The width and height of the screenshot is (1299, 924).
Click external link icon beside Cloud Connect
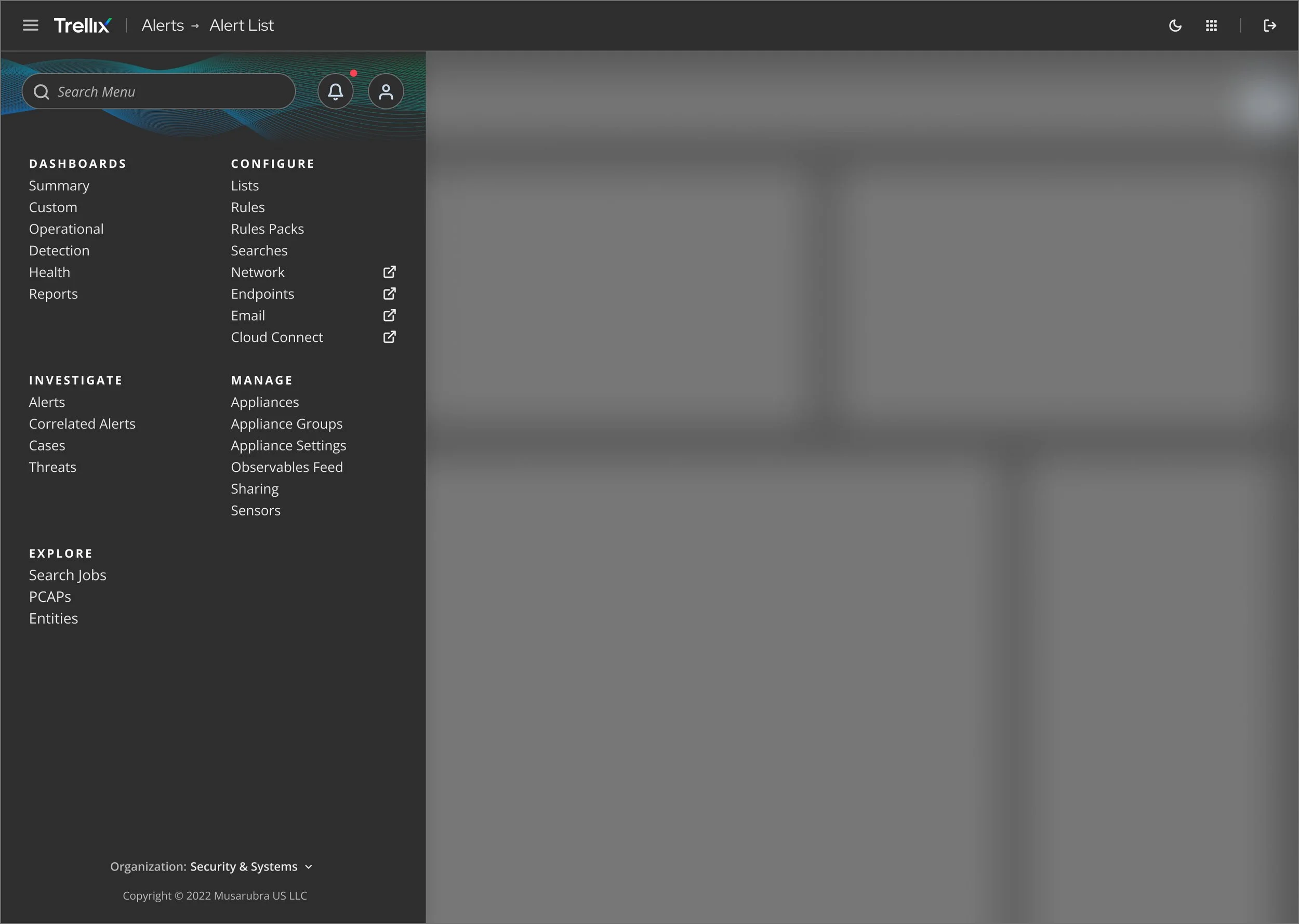click(389, 337)
